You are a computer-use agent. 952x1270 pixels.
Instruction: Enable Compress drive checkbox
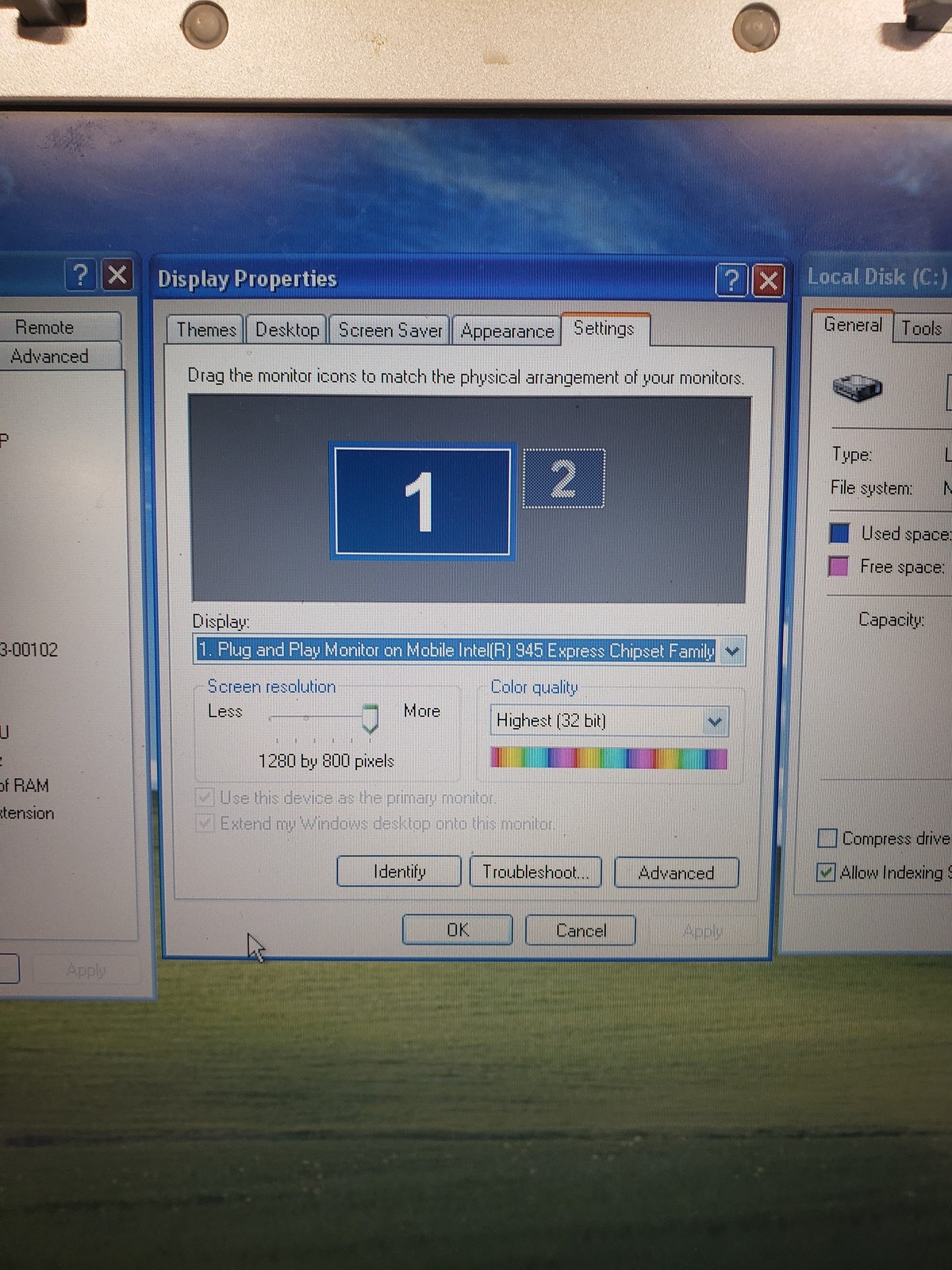827,838
